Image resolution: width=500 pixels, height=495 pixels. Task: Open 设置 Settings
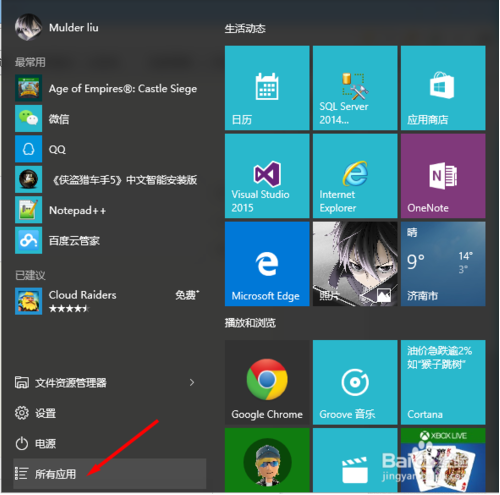[x=110, y=413]
